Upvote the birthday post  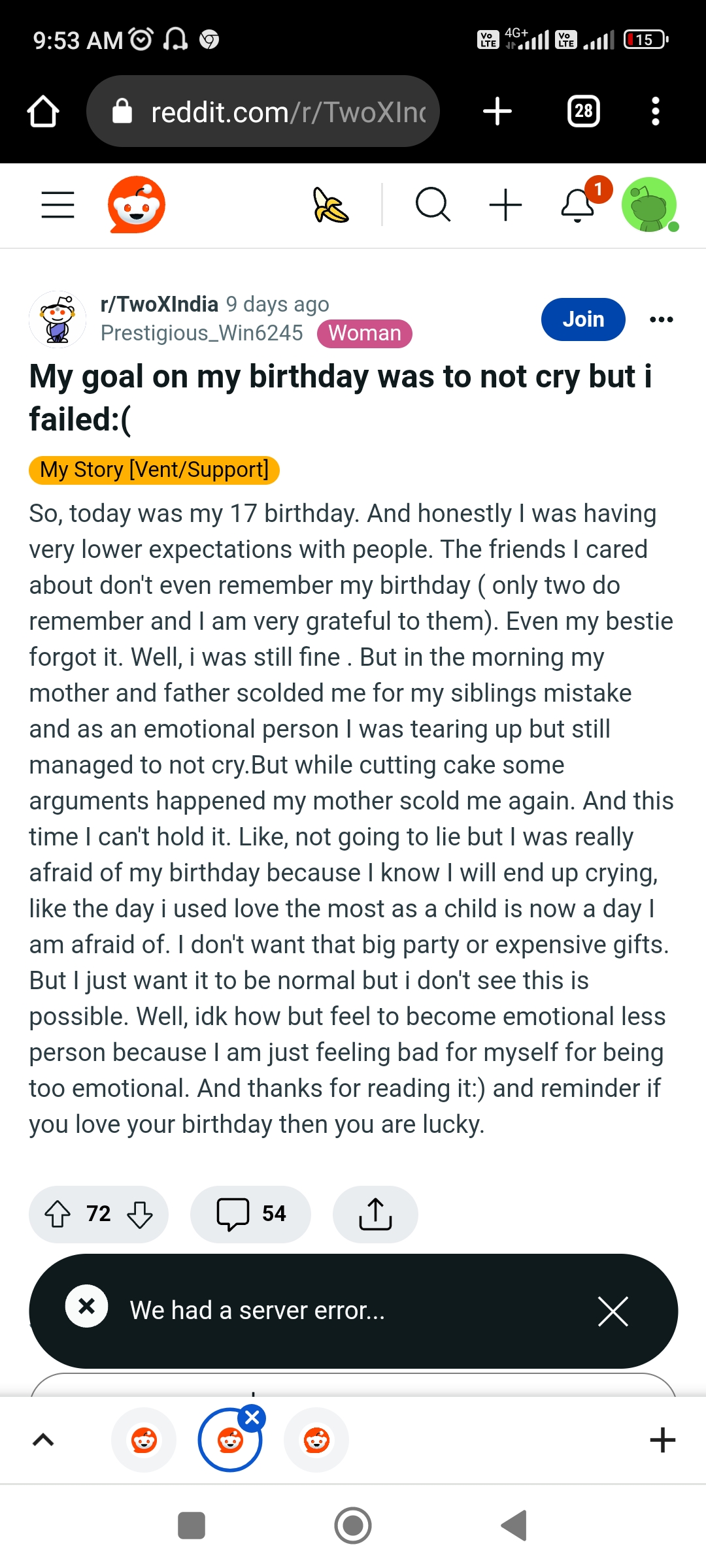58,1214
